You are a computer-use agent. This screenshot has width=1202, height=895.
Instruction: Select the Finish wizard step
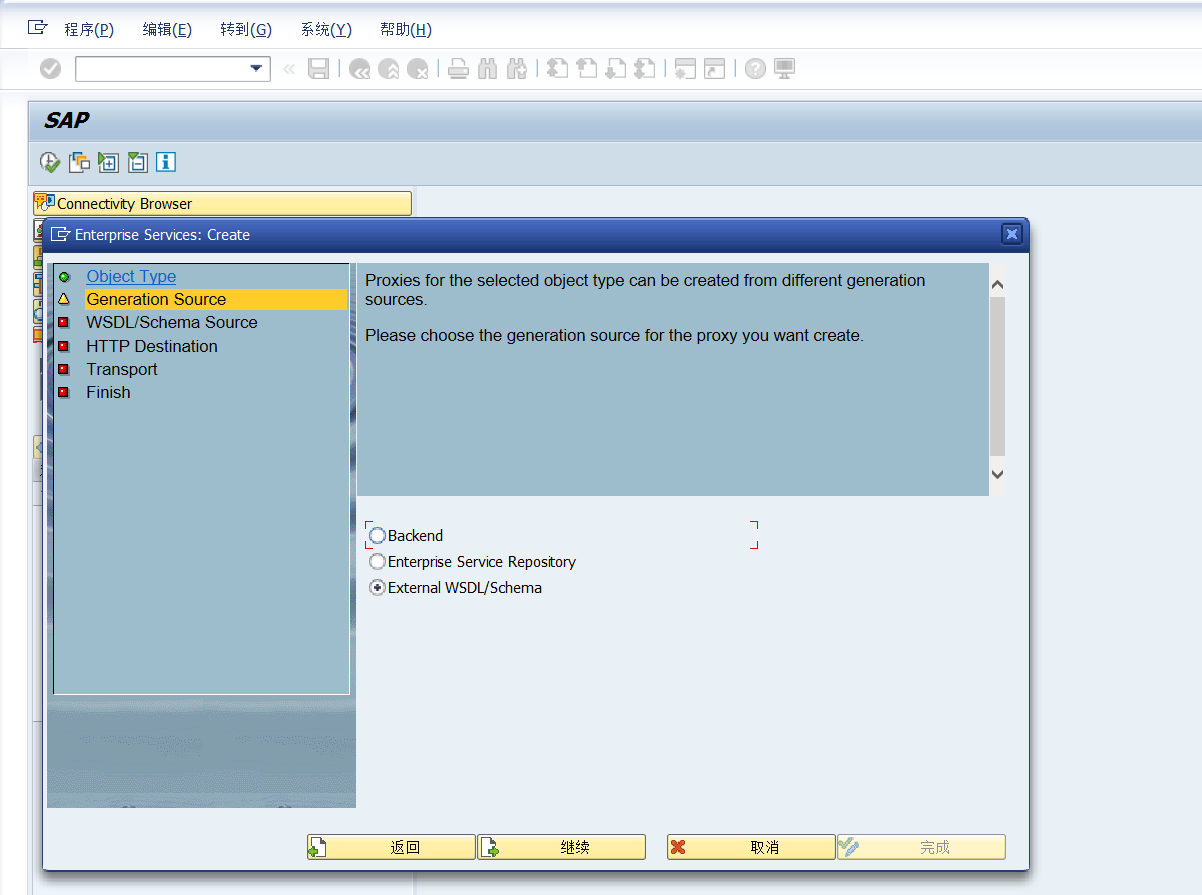coord(108,392)
